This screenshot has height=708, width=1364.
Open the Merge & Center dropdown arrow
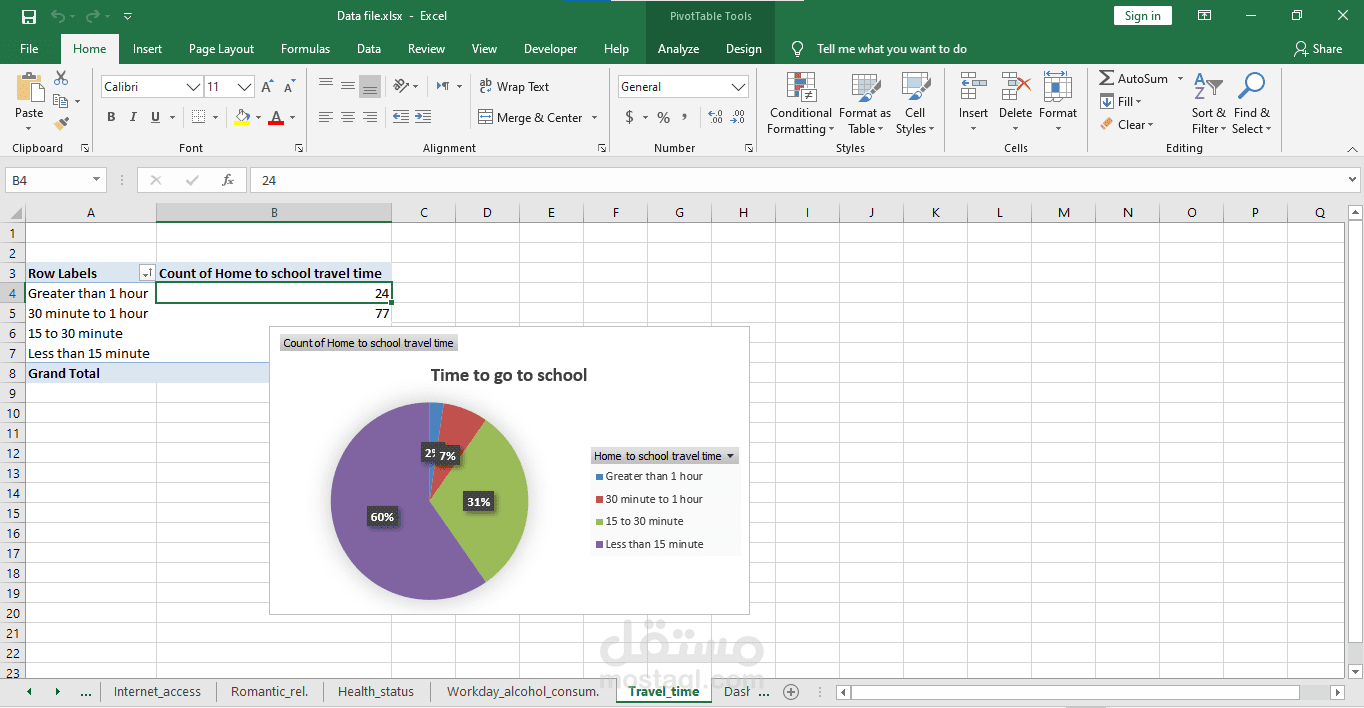click(x=595, y=117)
